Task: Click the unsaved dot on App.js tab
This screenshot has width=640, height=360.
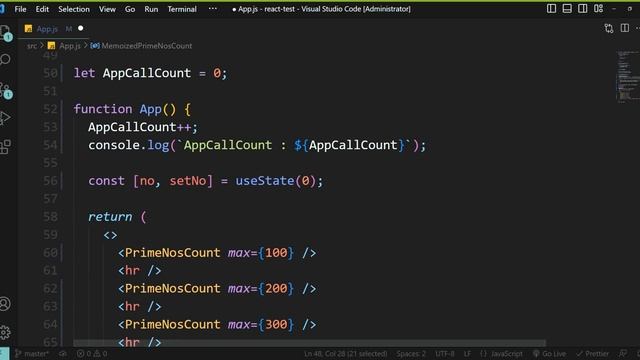Action: tap(80, 28)
